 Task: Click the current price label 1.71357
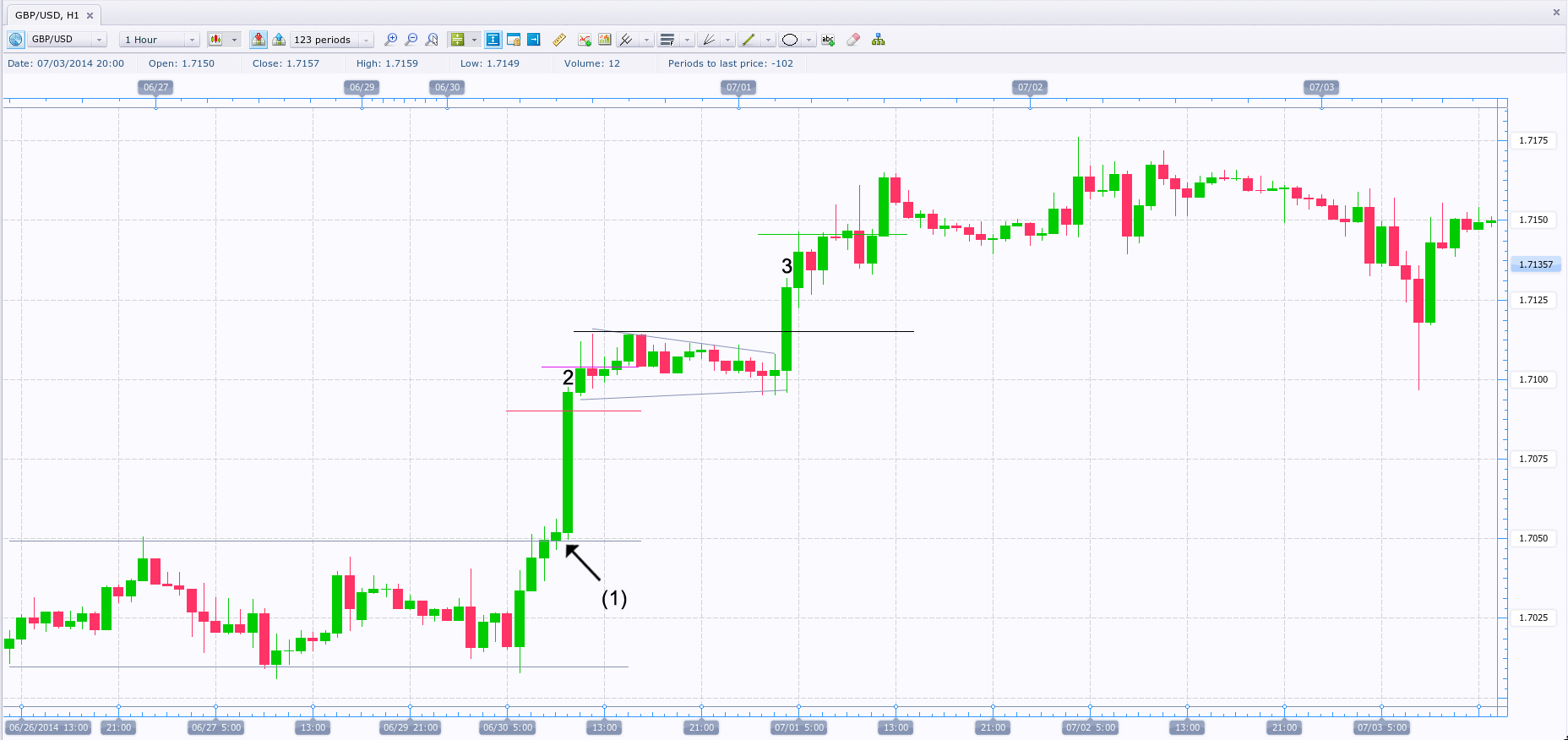click(1536, 264)
